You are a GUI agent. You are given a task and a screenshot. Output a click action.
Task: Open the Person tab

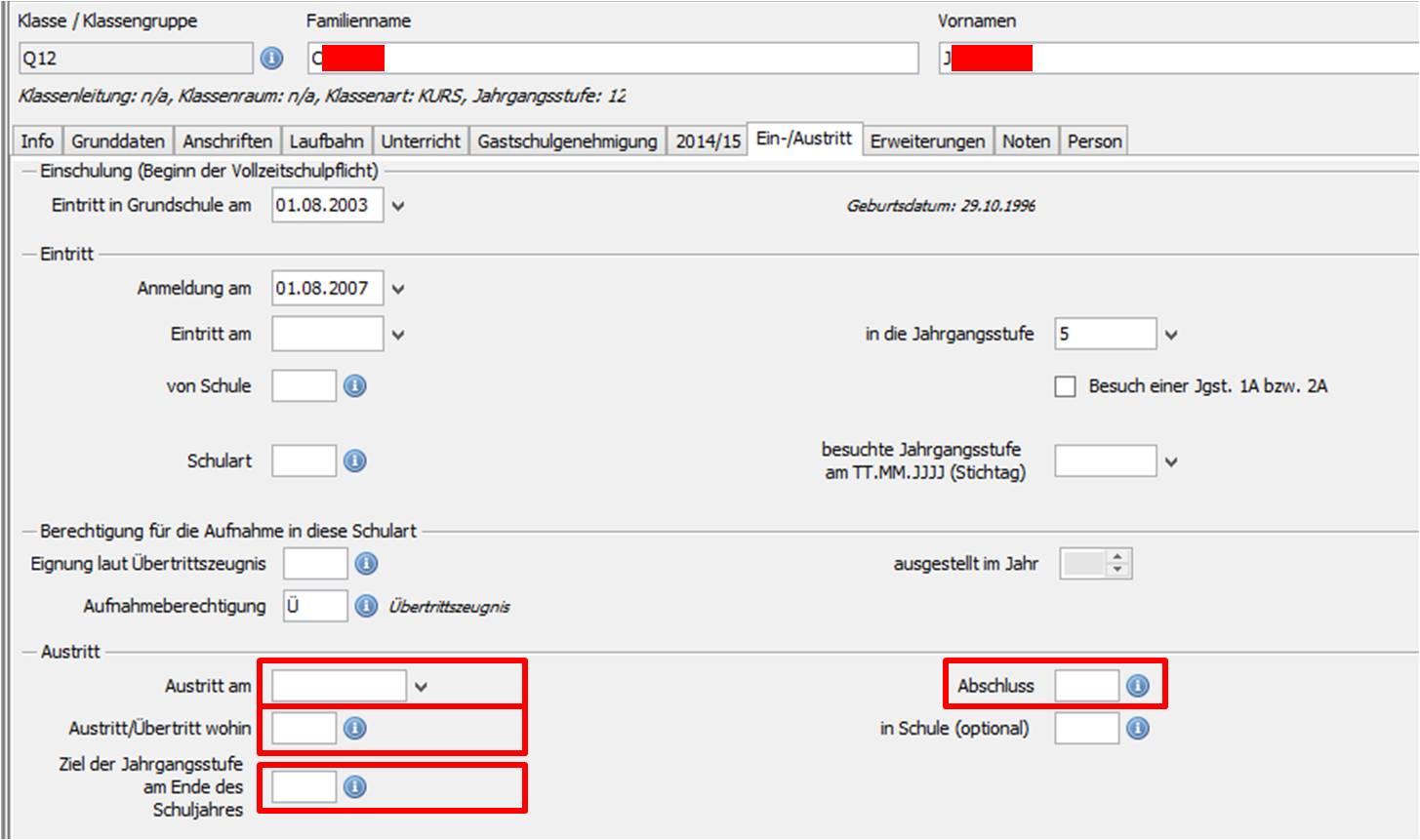pyautogui.click(x=1094, y=140)
